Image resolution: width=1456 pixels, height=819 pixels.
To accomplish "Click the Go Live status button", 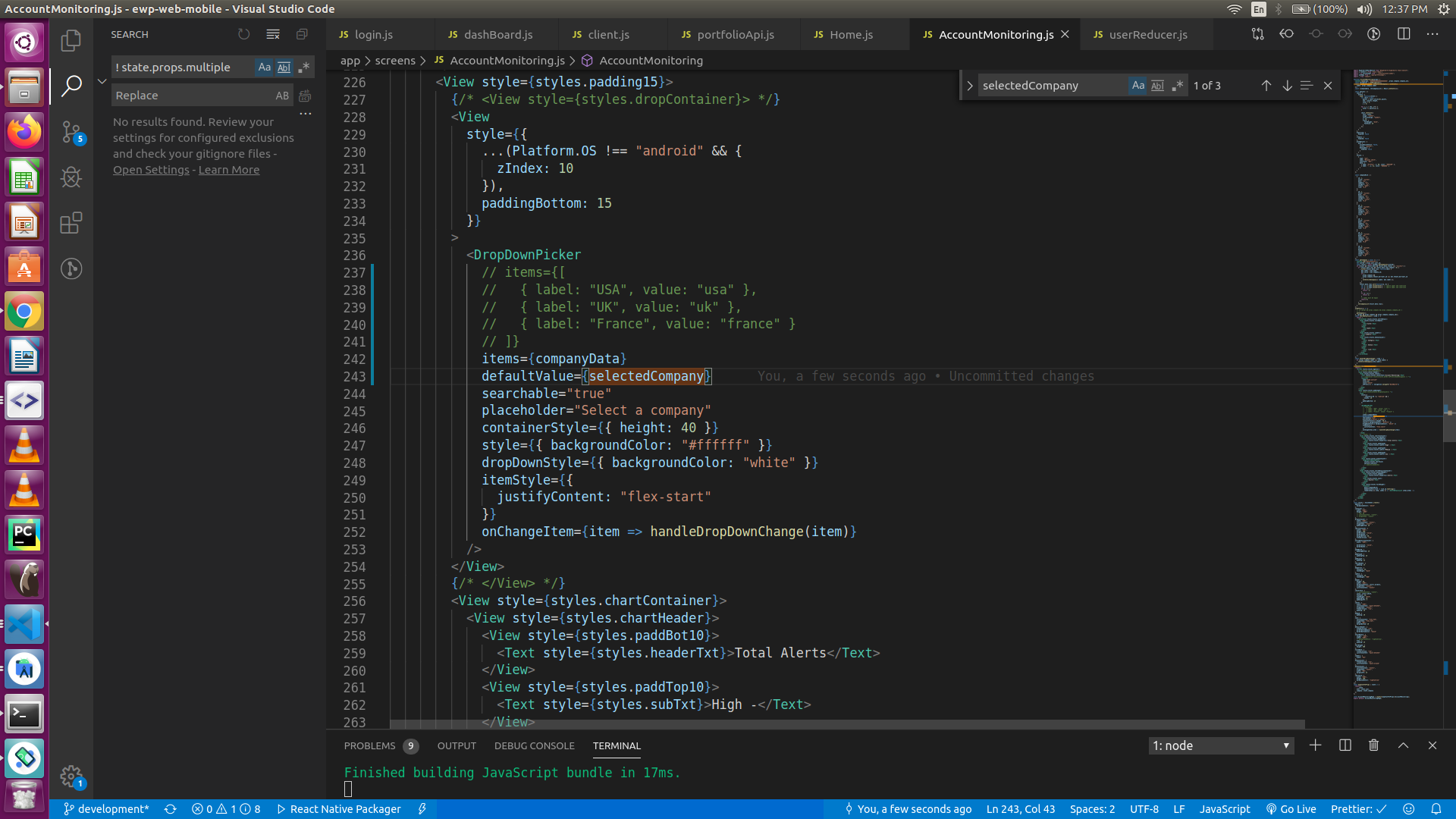I will 1291,809.
